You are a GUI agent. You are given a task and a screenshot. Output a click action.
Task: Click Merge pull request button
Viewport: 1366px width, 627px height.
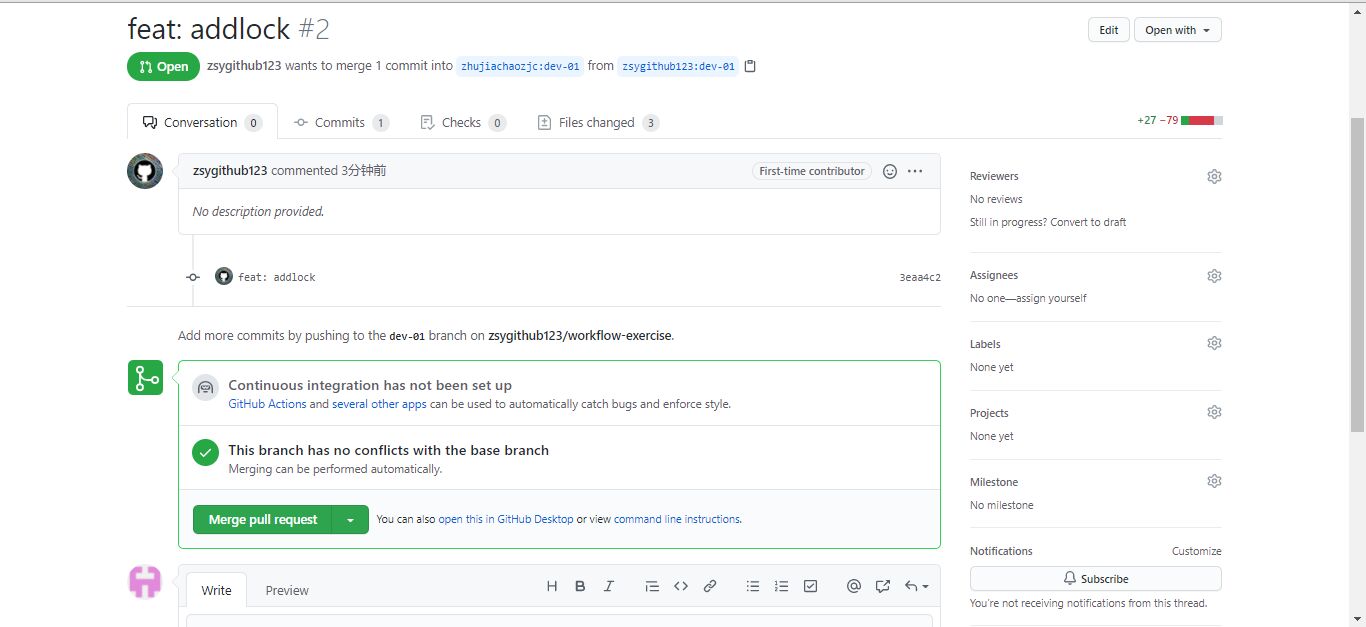263,520
